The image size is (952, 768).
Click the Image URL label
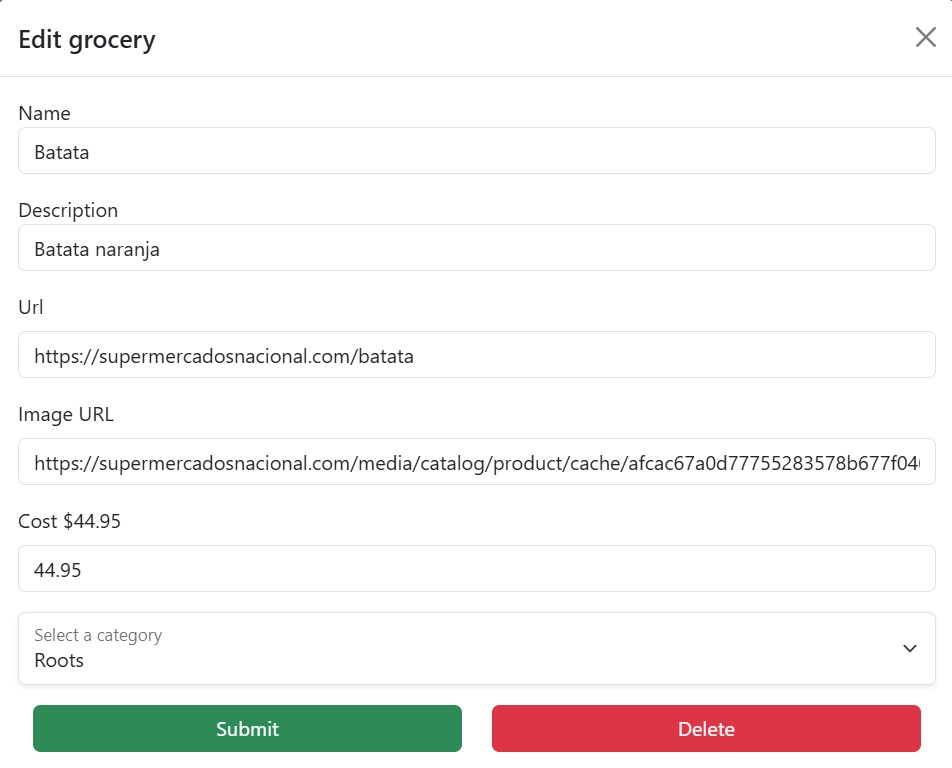click(x=66, y=414)
